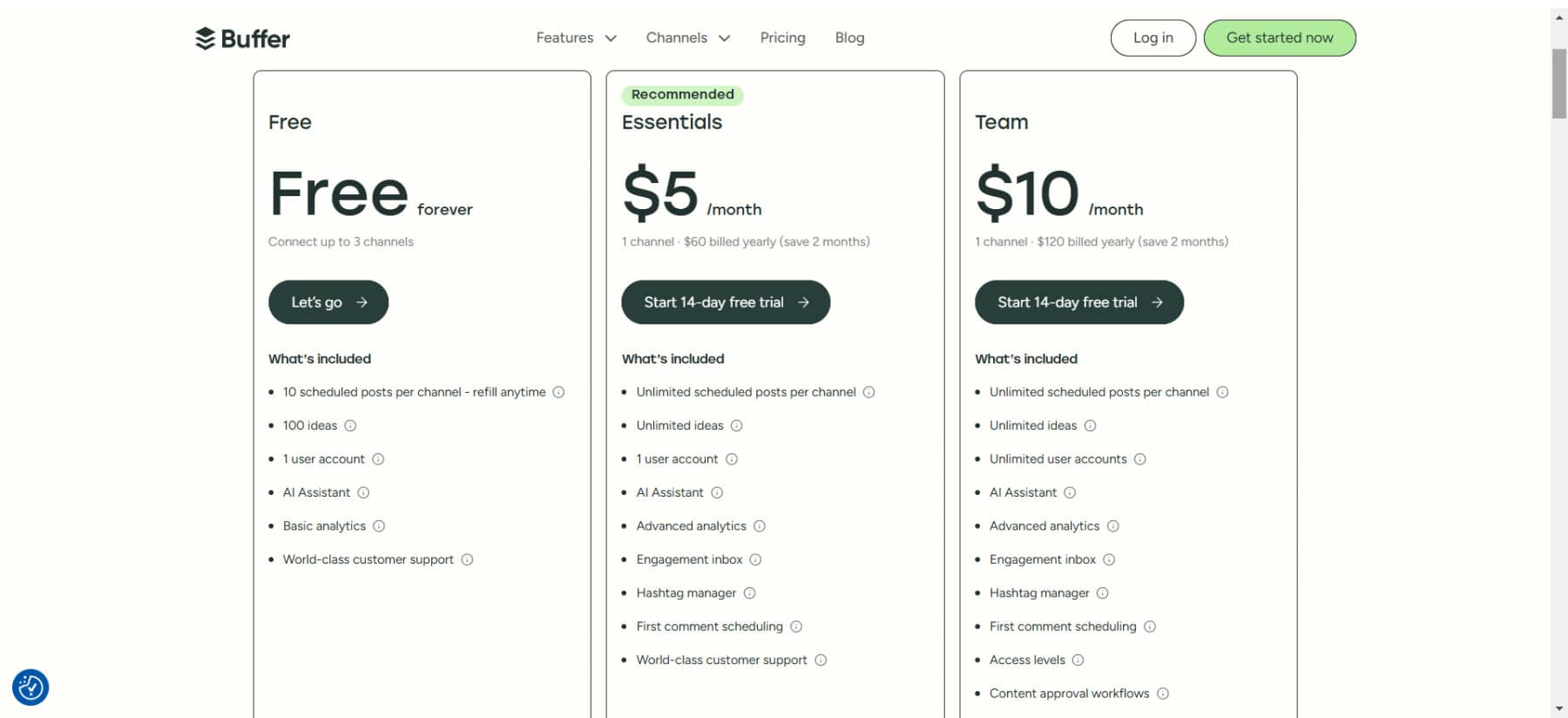The image size is (1568, 718).
Task: Expand the Channels dropdown menu
Action: [688, 37]
